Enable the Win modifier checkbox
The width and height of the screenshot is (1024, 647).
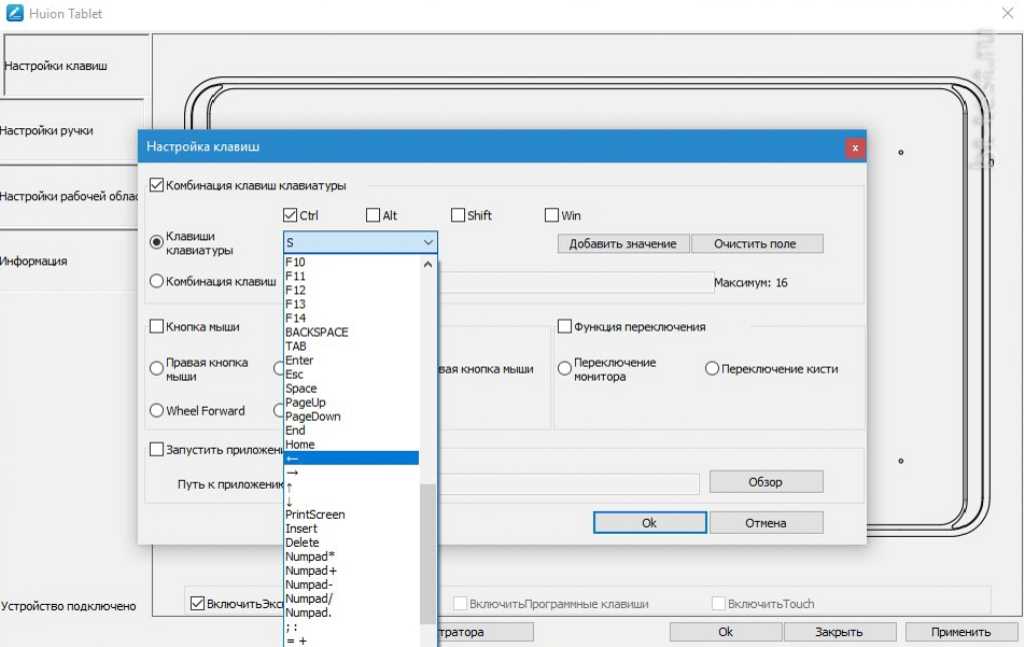coord(551,215)
